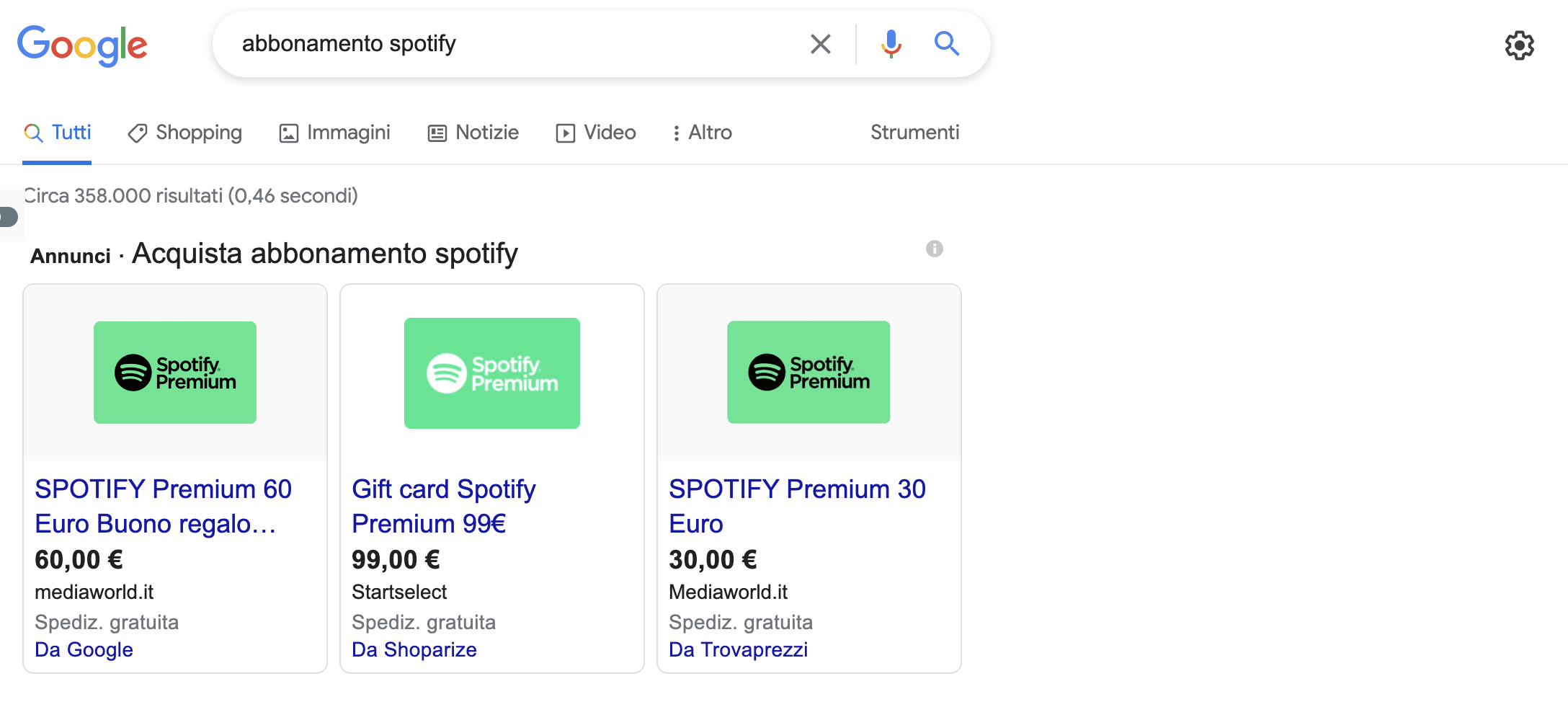Click the Da Shoparize link
The width and height of the screenshot is (1568, 707).
[414, 649]
